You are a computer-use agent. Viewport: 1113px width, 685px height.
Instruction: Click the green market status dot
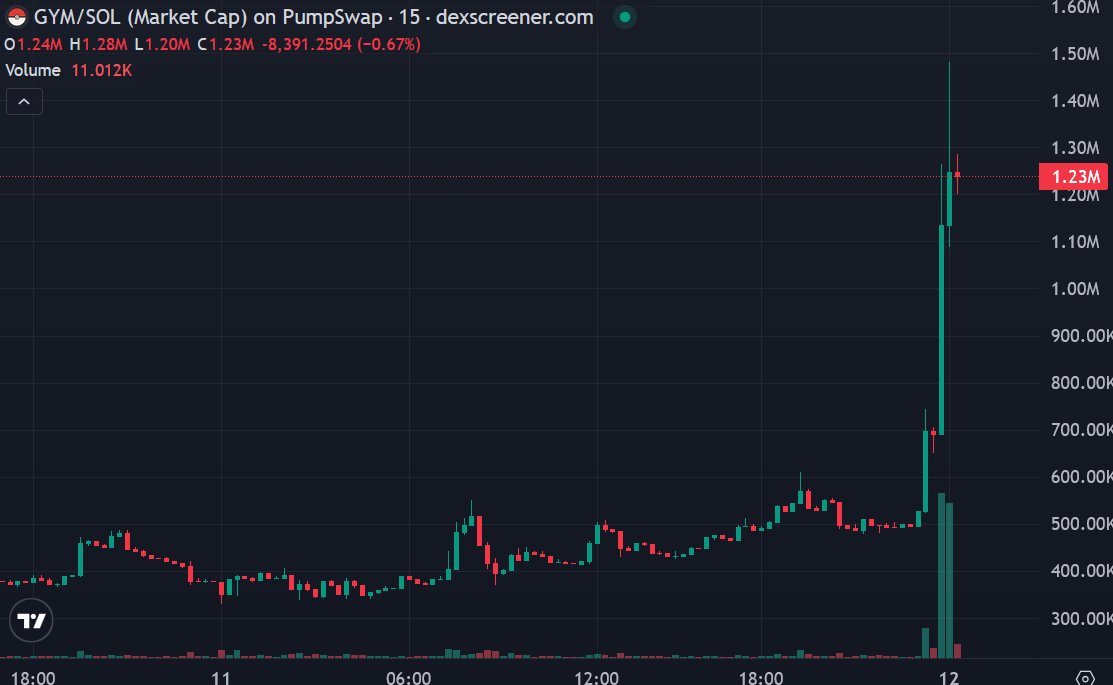click(625, 17)
